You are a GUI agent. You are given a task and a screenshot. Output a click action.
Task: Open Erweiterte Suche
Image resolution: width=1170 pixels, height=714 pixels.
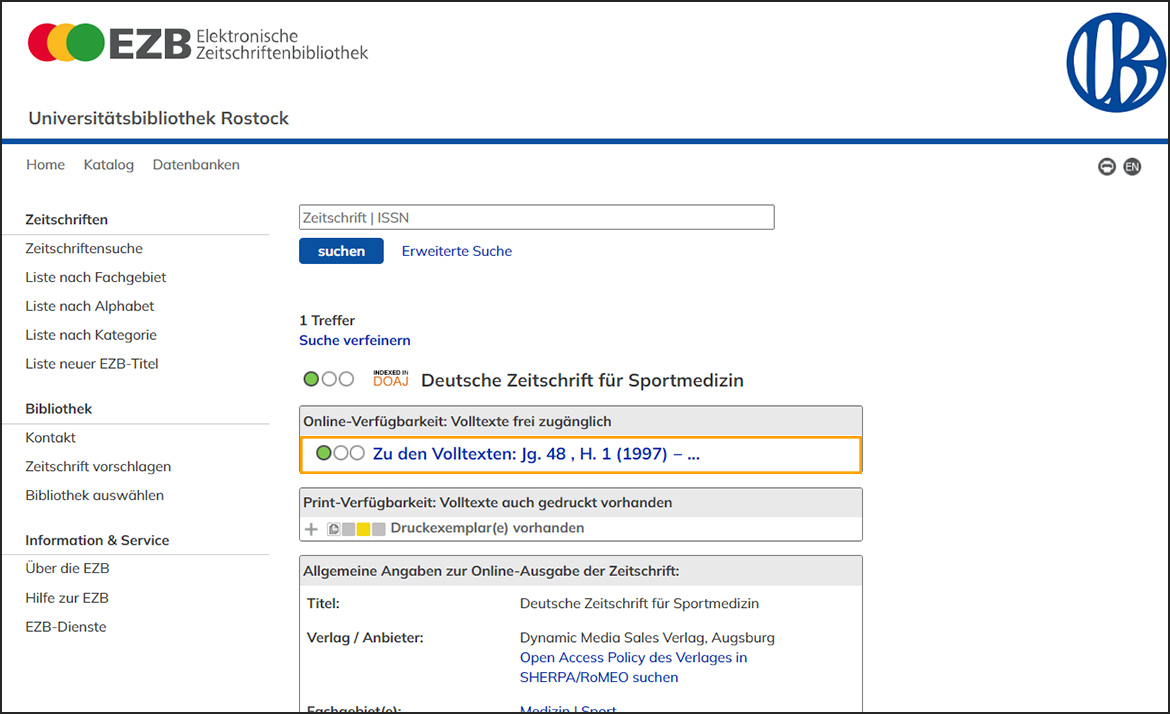click(457, 251)
